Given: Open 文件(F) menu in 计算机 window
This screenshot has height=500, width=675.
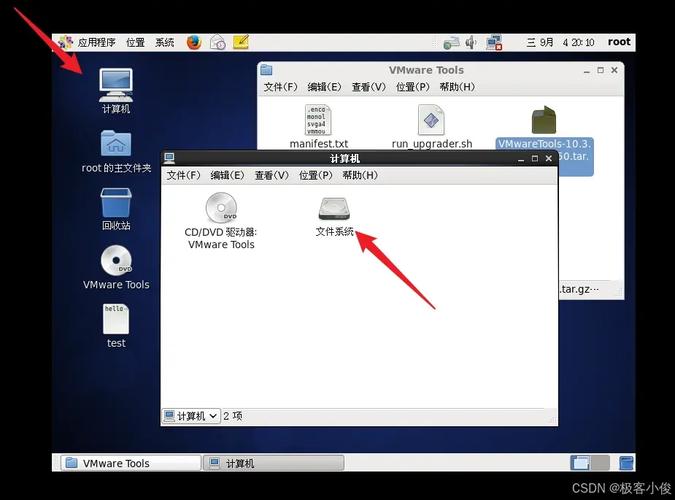Looking at the screenshot, I should point(184,175).
